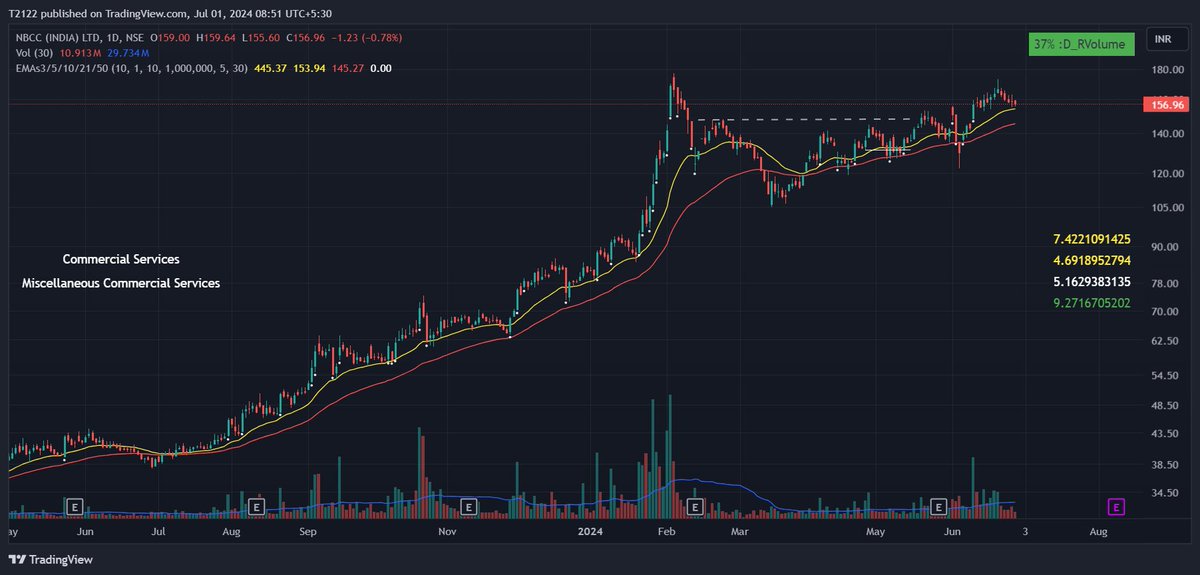Click the blue 29.734M volume average value

126,54
